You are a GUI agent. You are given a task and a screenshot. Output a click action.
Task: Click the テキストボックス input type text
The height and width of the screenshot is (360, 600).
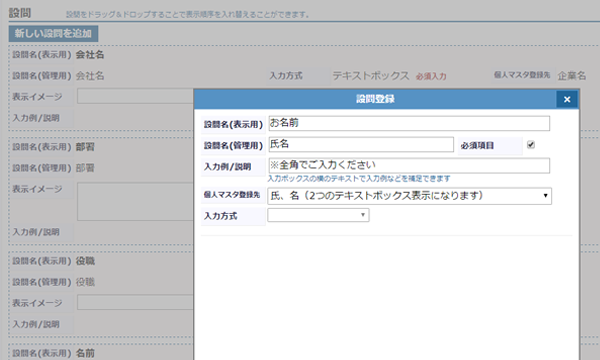371,76
